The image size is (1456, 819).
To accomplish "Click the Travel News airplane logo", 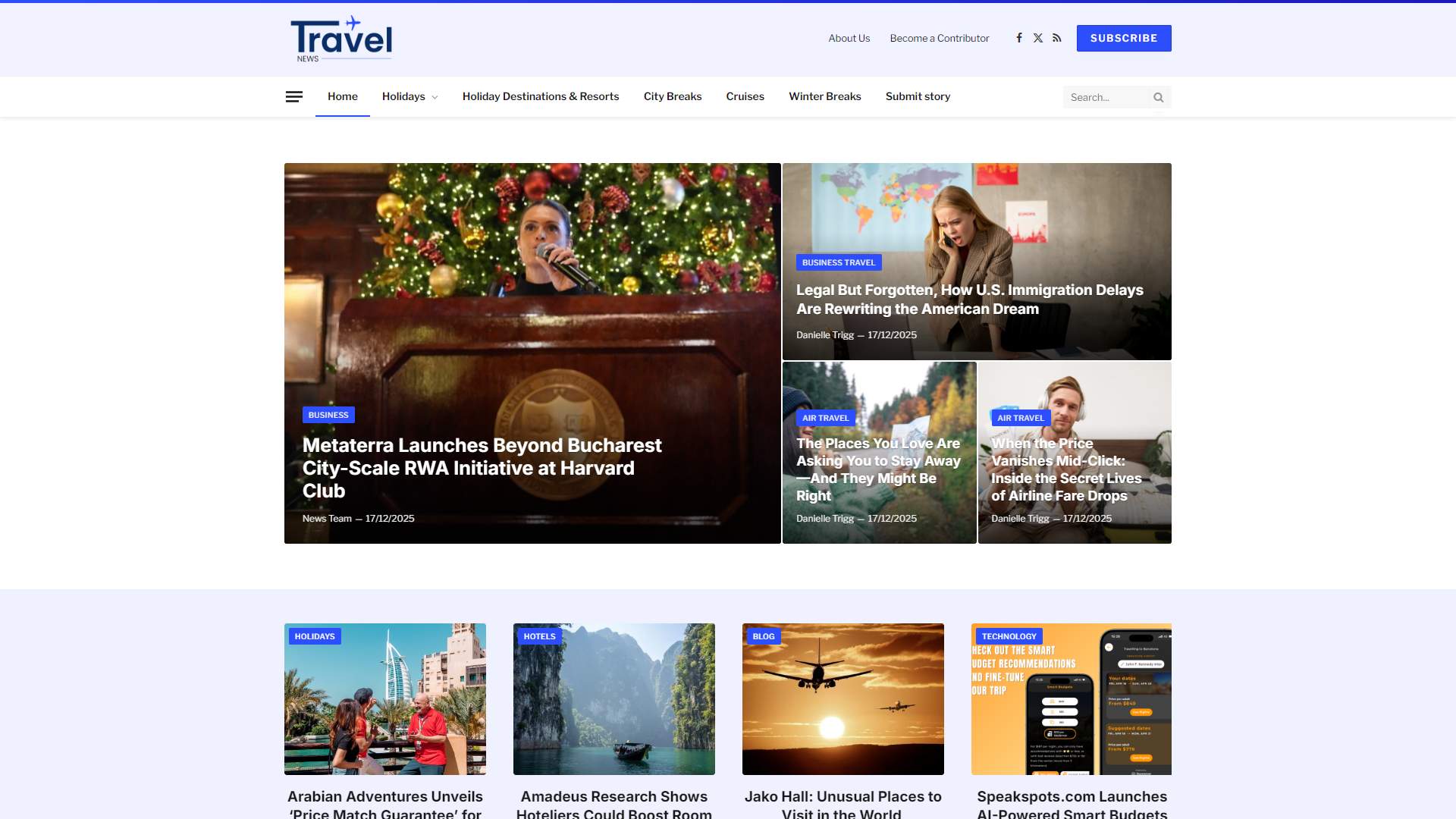I will 340,38.
